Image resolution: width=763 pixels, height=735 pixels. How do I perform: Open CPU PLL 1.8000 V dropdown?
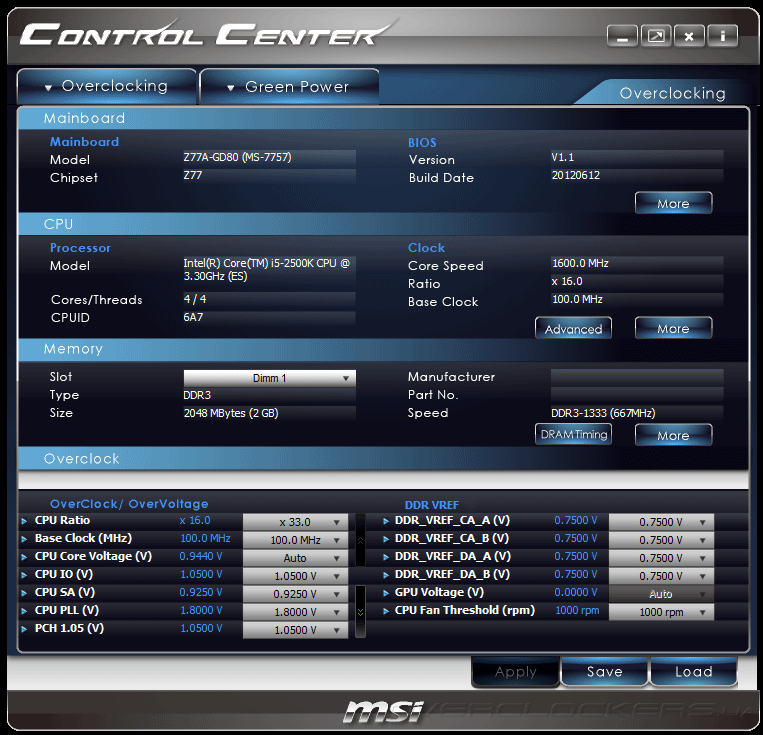(x=295, y=612)
